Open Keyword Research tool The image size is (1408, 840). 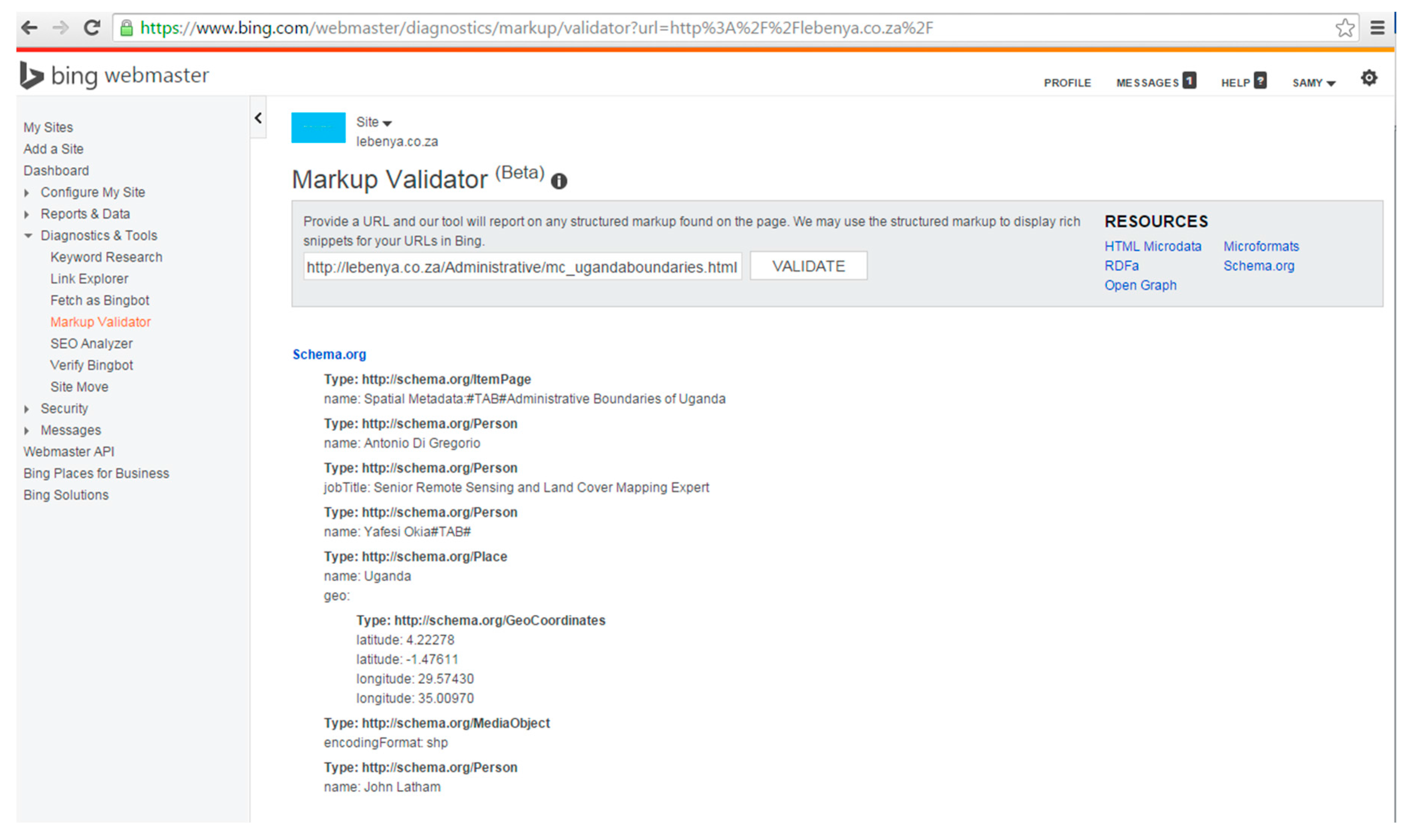106,257
